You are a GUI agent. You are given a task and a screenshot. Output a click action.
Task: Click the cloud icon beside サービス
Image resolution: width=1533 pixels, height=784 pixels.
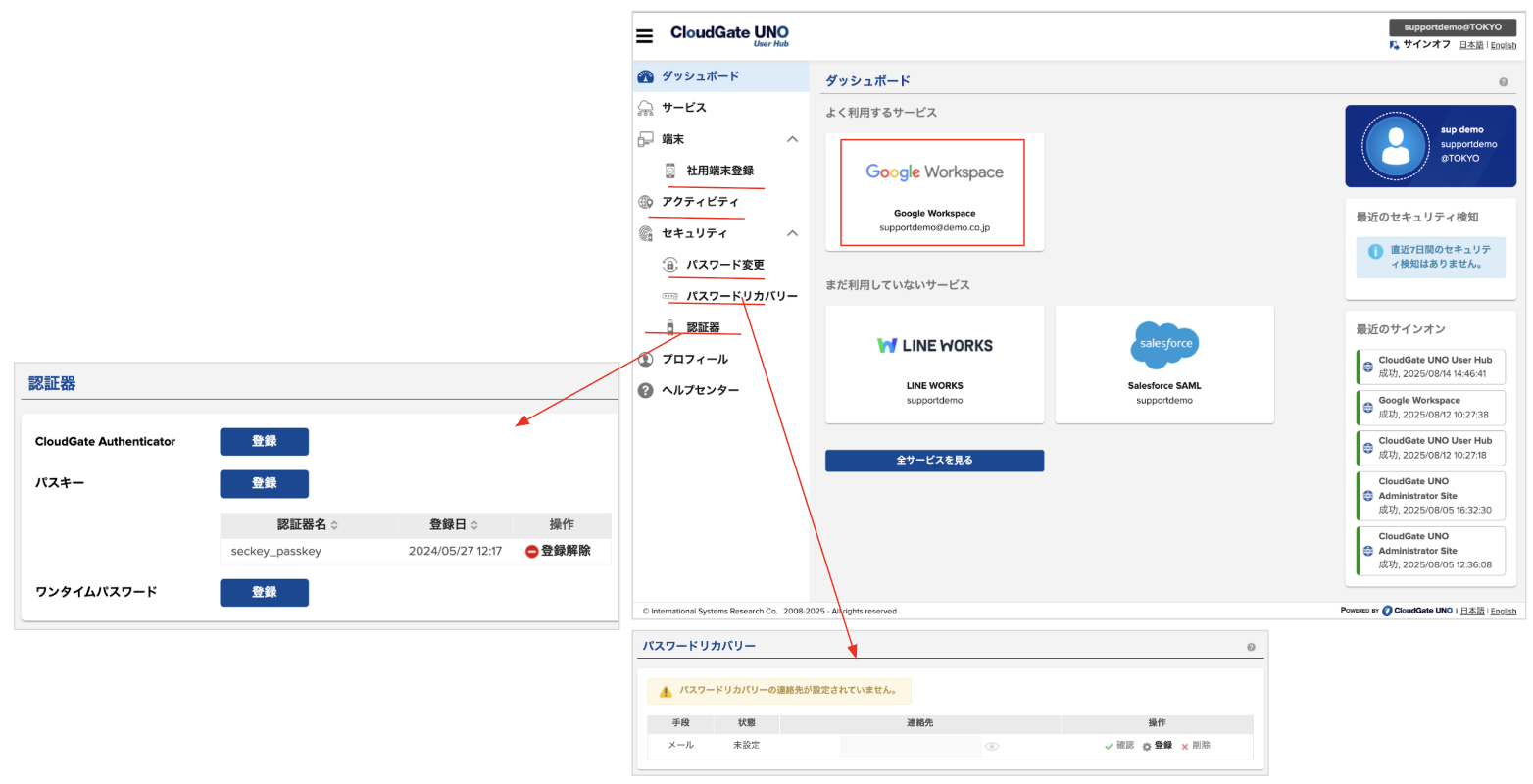tap(645, 108)
